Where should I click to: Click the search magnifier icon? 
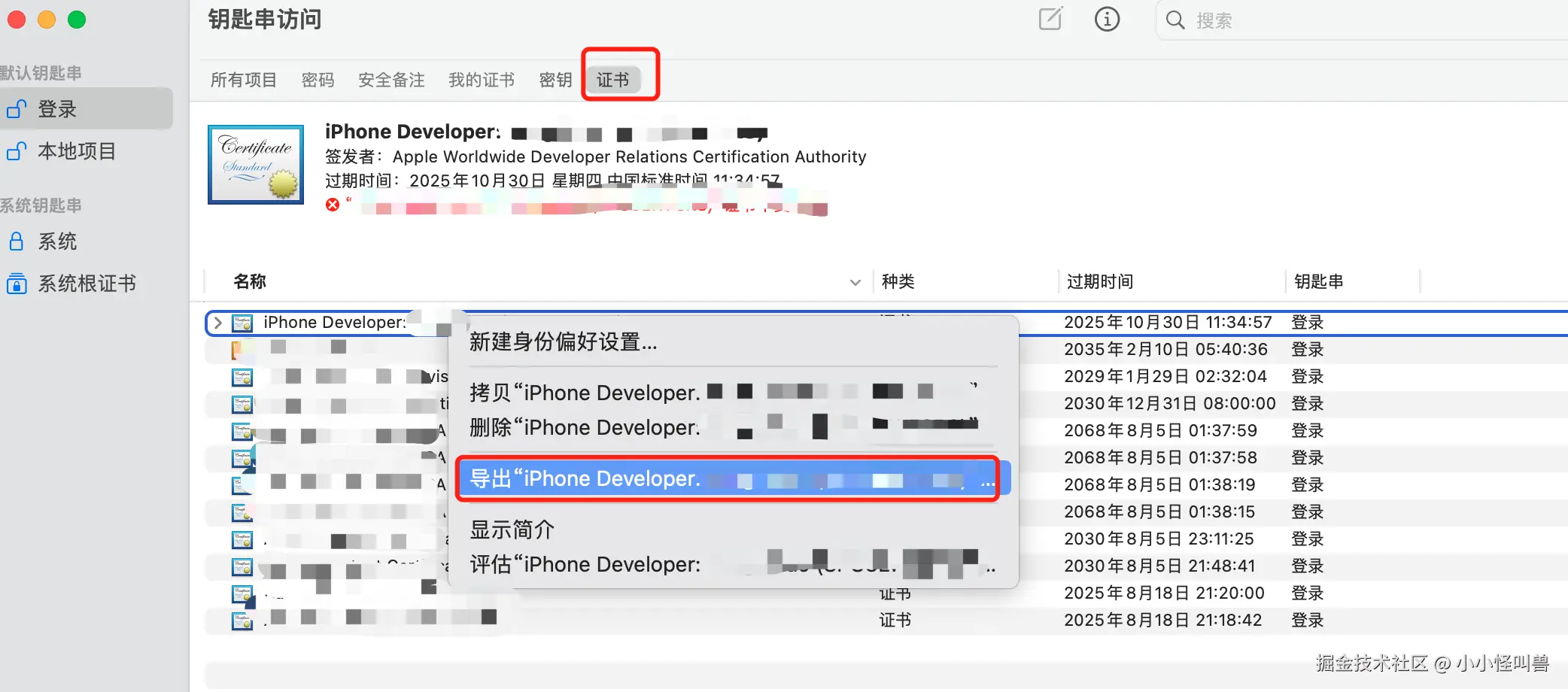pyautogui.click(x=1174, y=20)
